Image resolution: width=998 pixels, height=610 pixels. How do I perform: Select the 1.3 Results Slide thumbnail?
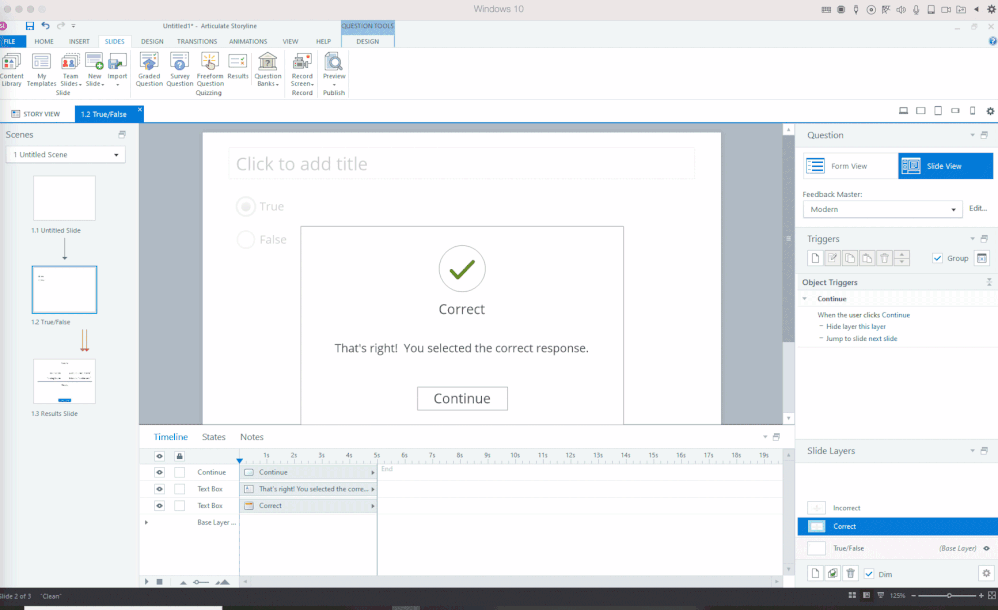tap(64, 382)
